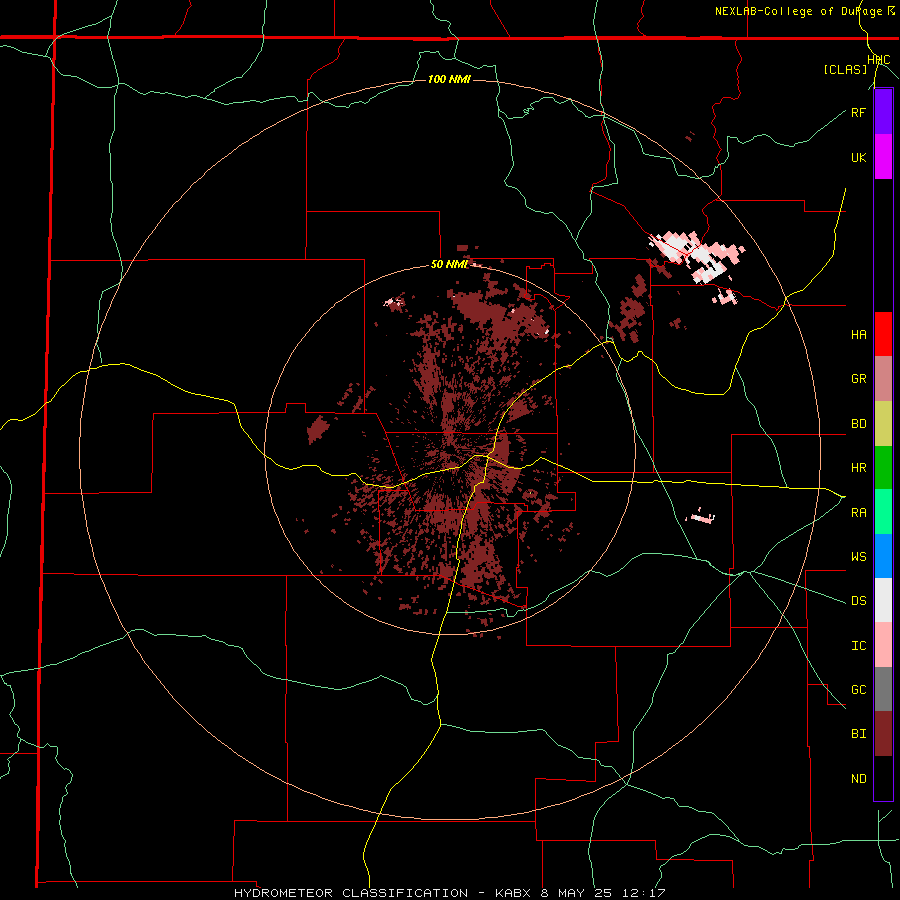The width and height of the screenshot is (900, 900).
Task: Click the [CLAS] legend header
Action: pos(845,69)
